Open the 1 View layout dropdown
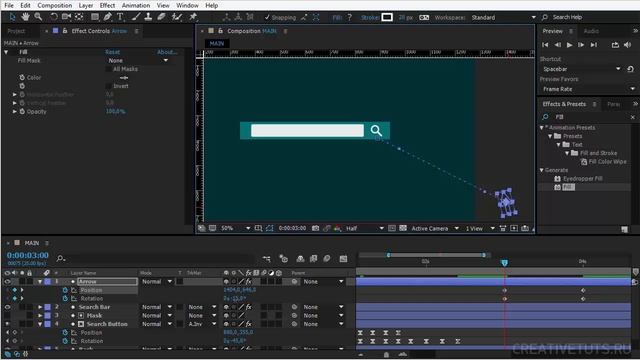640x360 pixels. click(x=480, y=229)
